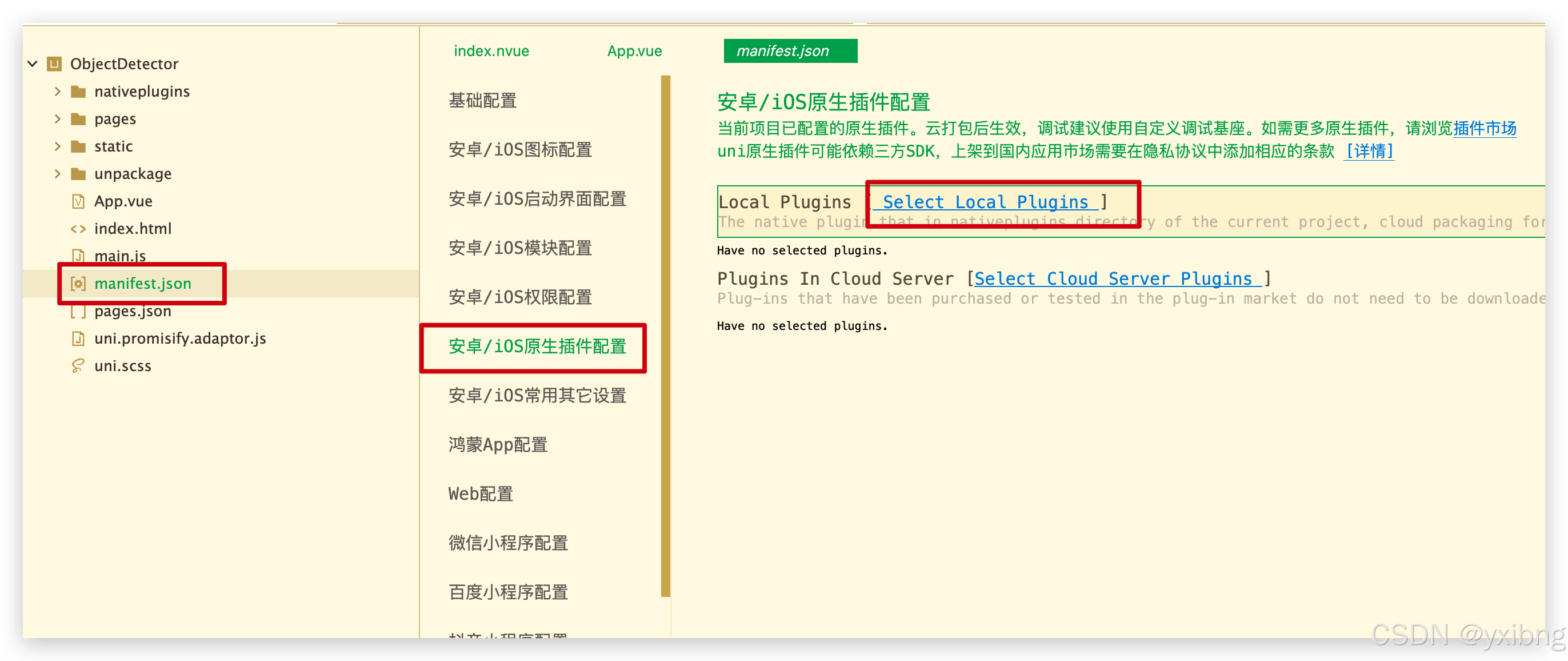This screenshot has height=661, width=1568.
Task: Expand the static folder chevron
Action: pyautogui.click(x=58, y=146)
